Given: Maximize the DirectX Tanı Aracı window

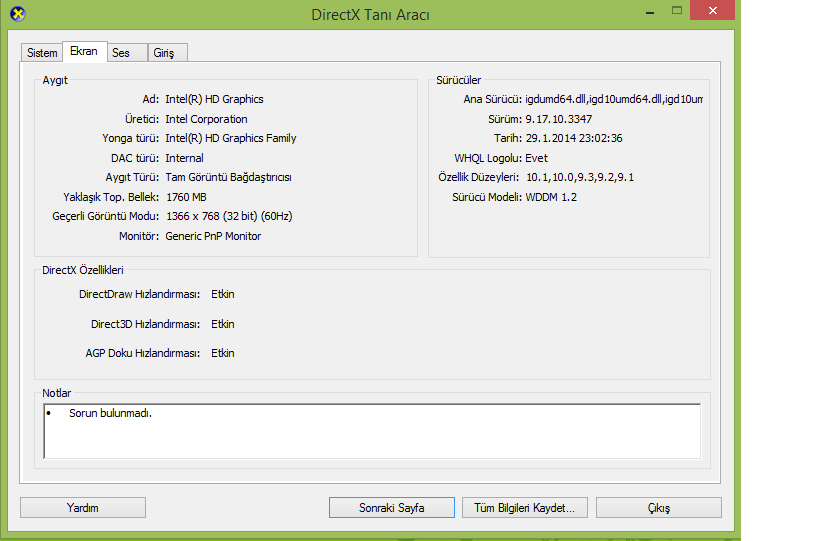Looking at the screenshot, I should click(677, 10).
